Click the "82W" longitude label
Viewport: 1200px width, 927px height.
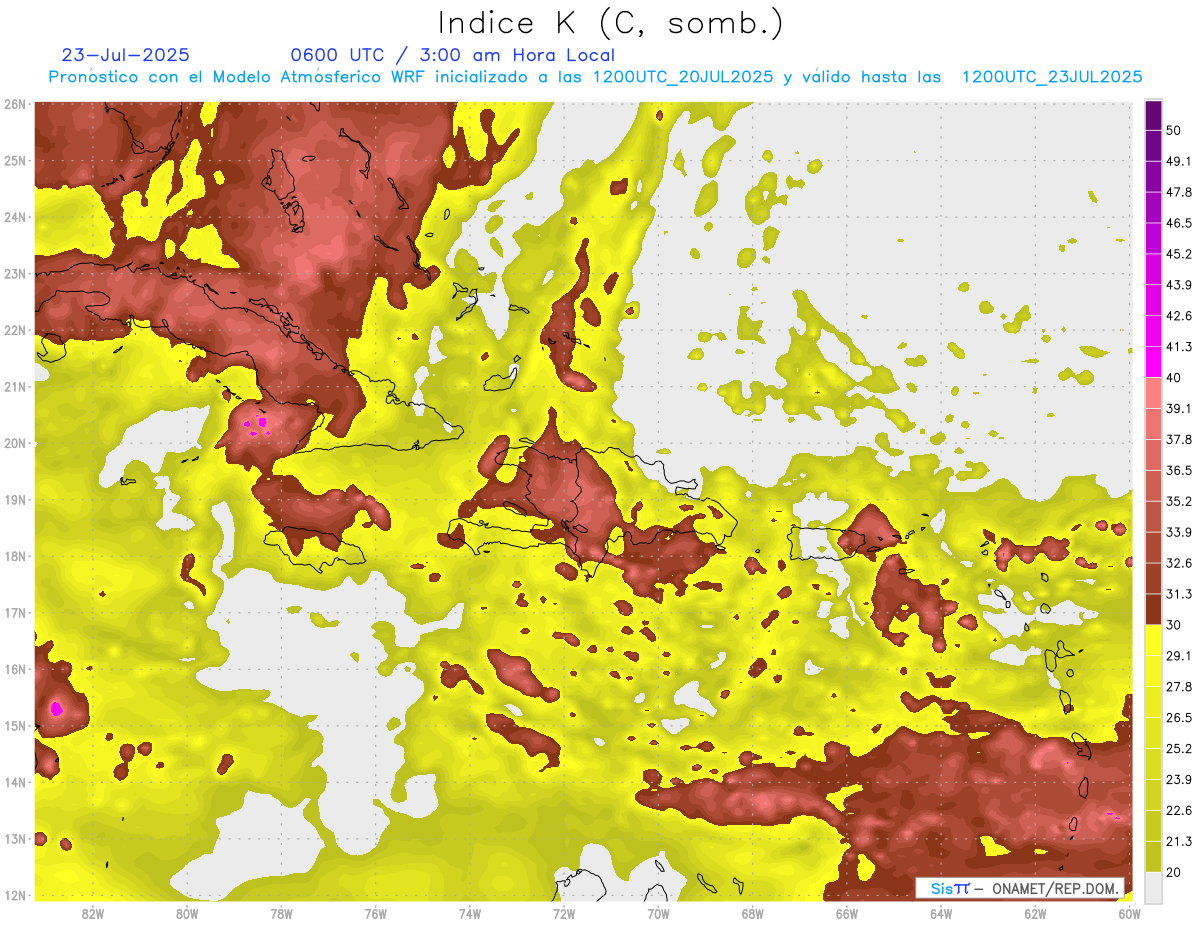[93, 913]
